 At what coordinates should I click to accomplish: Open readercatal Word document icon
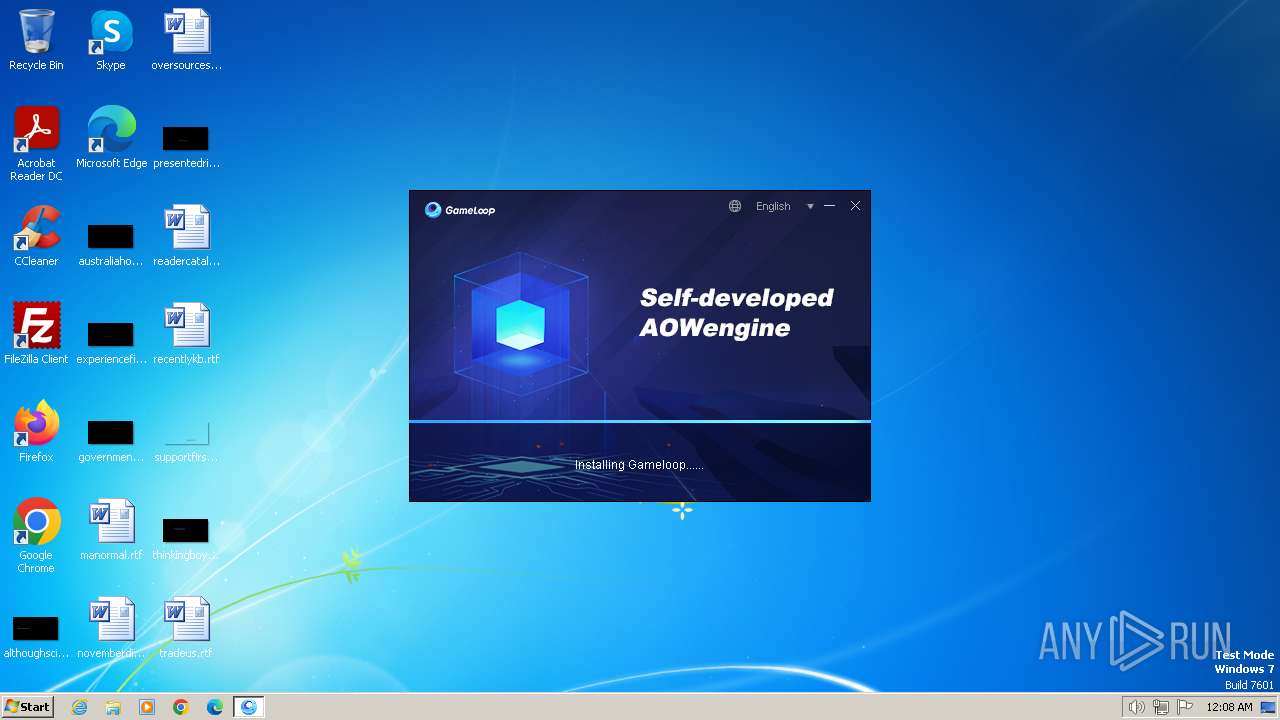(186, 236)
